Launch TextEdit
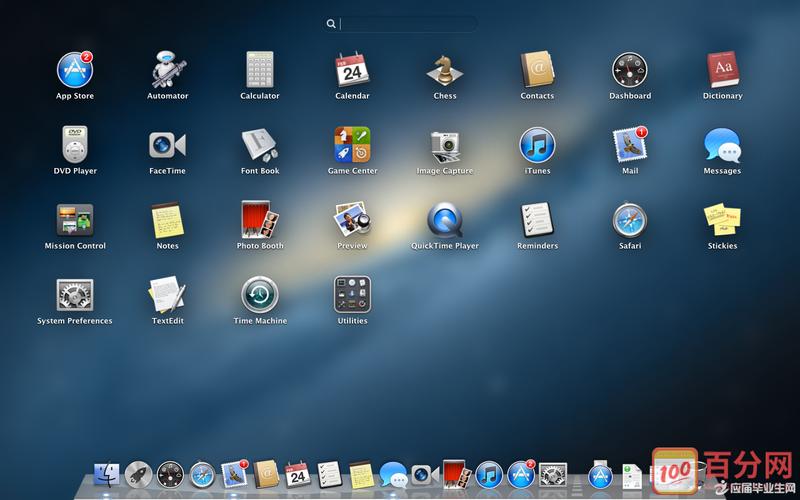This screenshot has height=500, width=800. (167, 294)
